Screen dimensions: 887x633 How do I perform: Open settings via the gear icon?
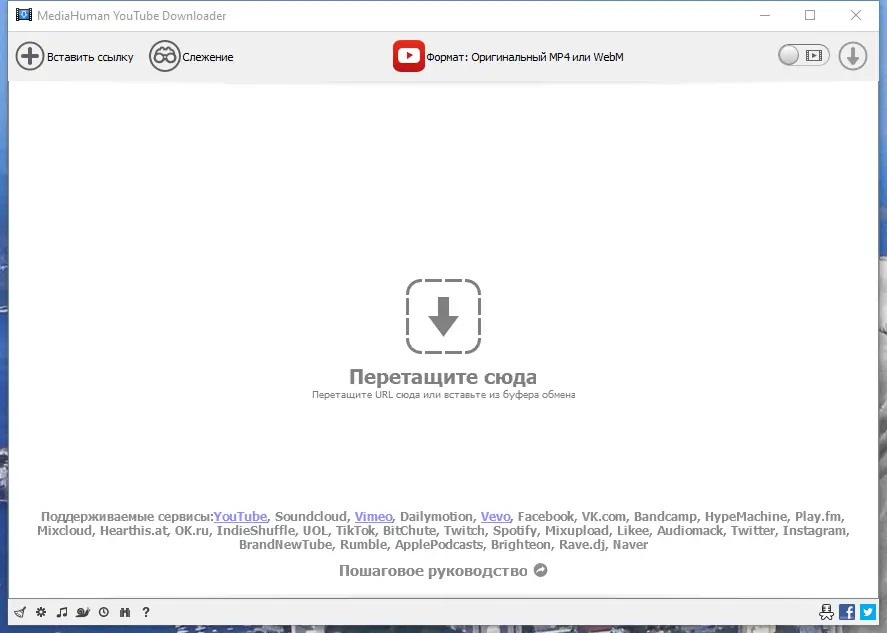pos(40,611)
